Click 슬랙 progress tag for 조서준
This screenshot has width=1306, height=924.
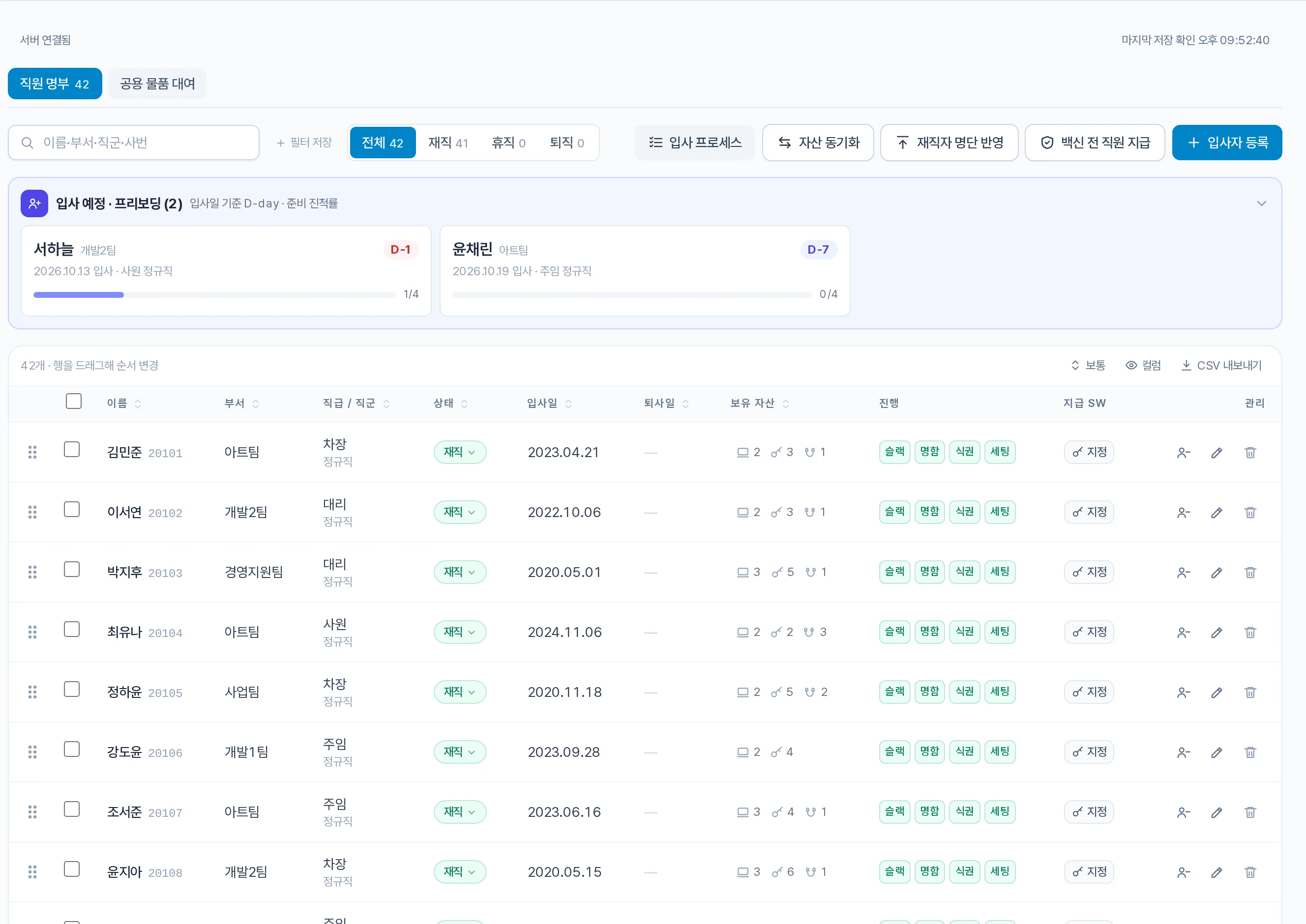[x=894, y=811]
